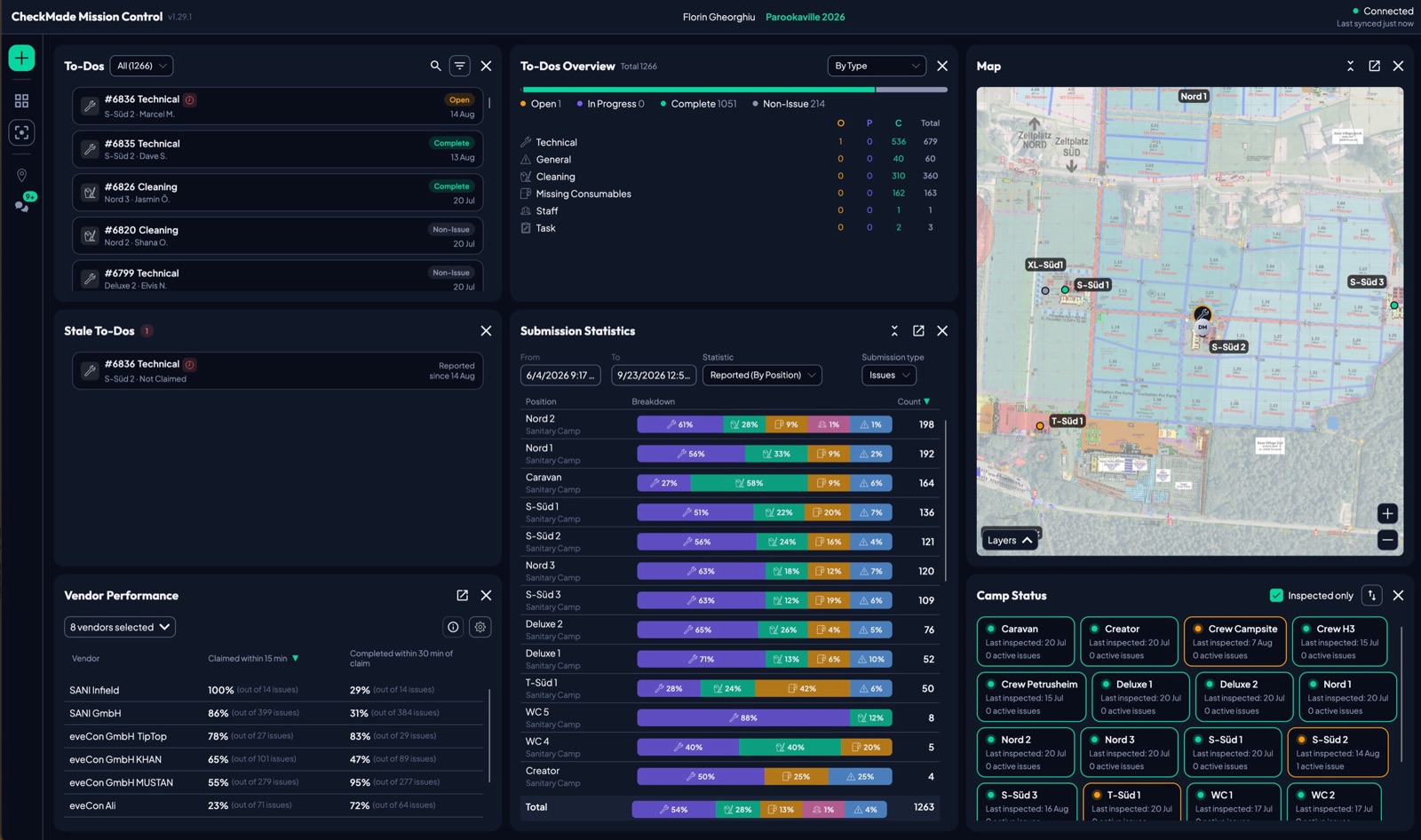Pop out the Map panel
This screenshot has width=1421, height=840.
tap(1374, 66)
